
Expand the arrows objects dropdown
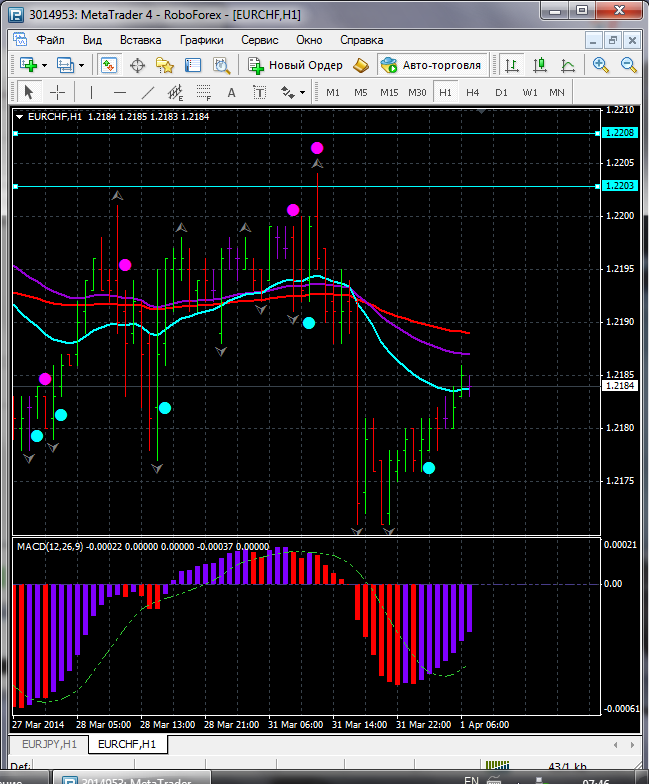(302, 92)
